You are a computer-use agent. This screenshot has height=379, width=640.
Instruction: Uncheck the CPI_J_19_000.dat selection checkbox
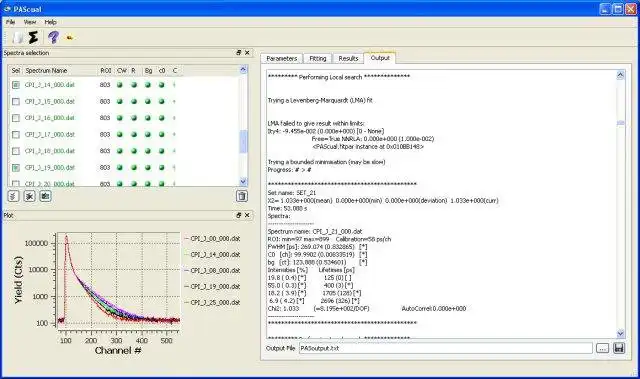pos(16,167)
